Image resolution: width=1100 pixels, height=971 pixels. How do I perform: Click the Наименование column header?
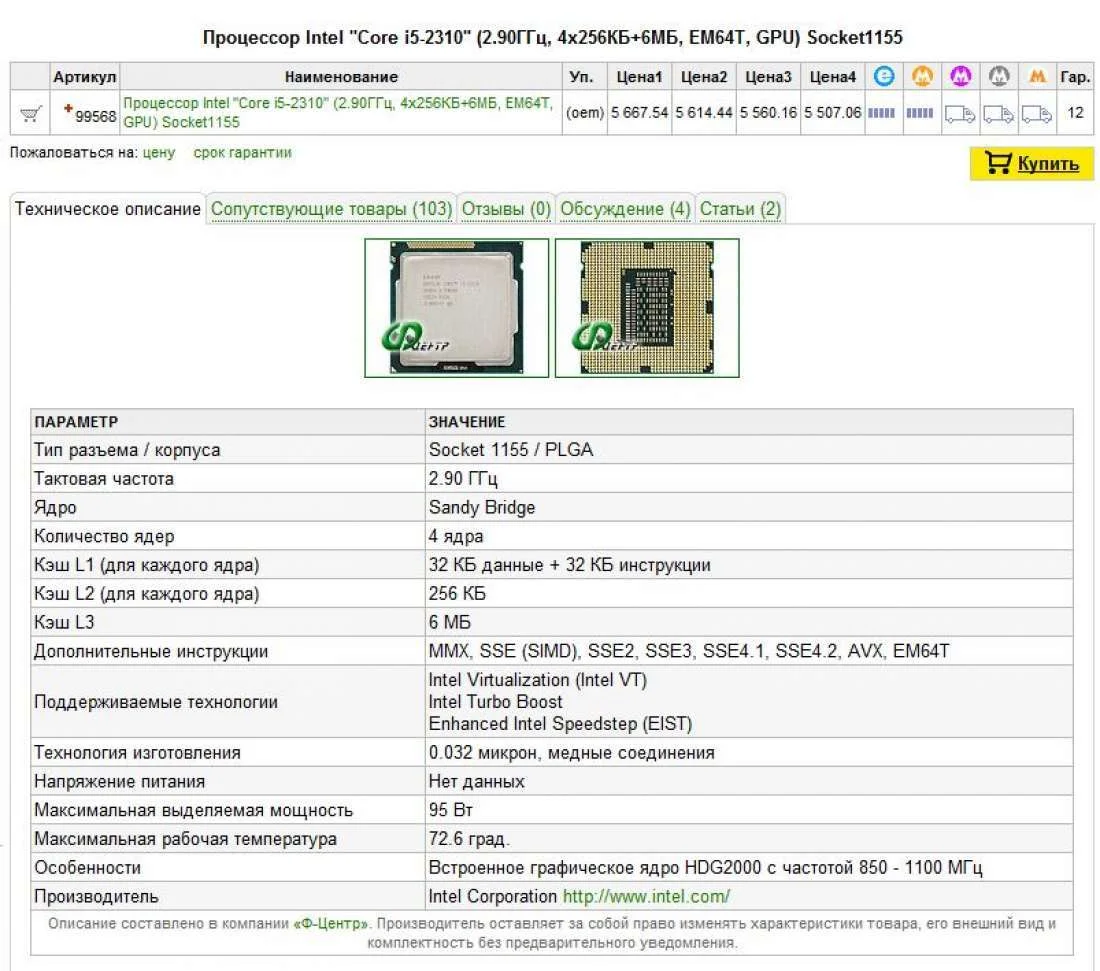click(x=341, y=77)
